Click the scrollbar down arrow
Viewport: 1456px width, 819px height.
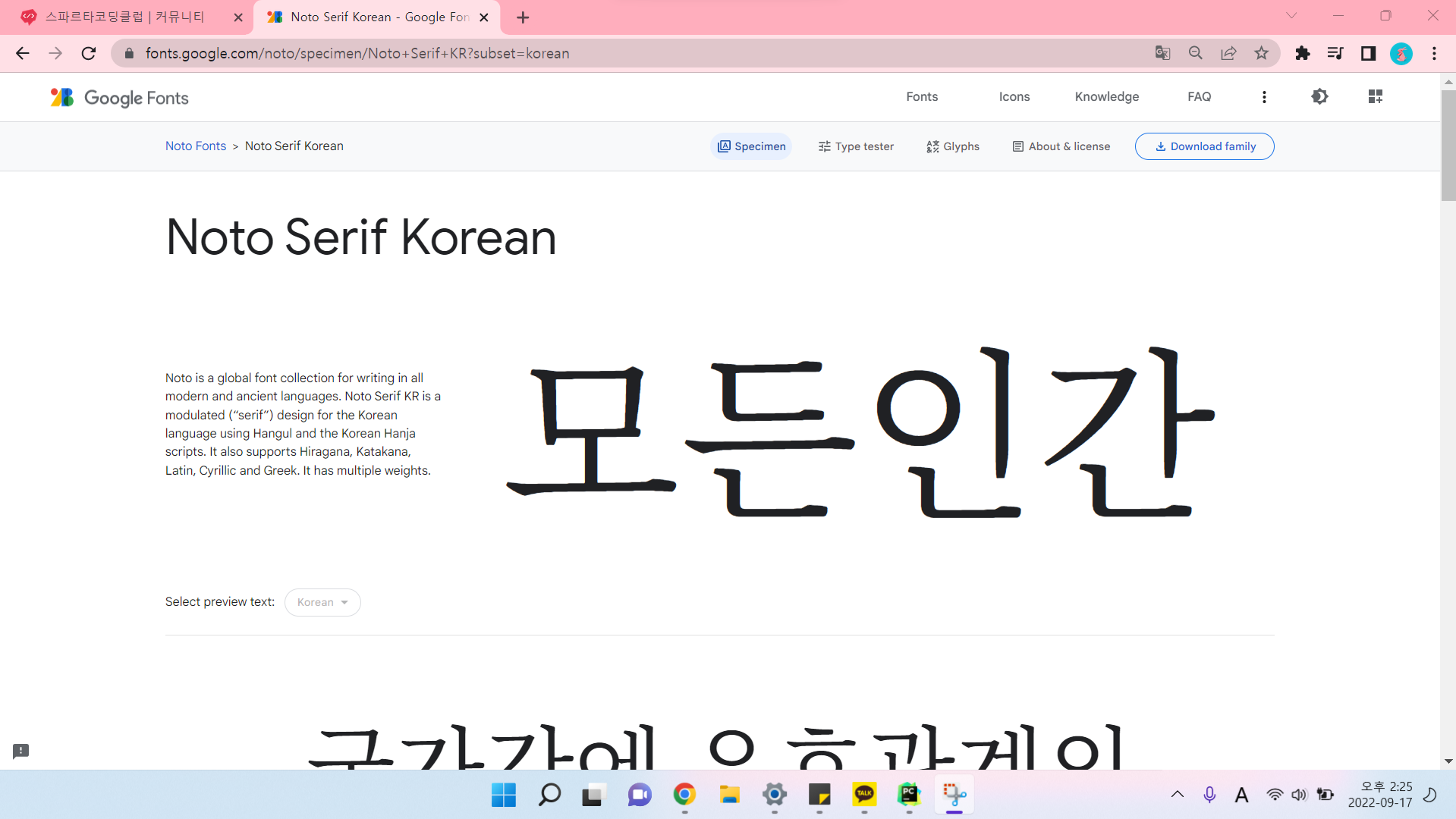click(1448, 761)
